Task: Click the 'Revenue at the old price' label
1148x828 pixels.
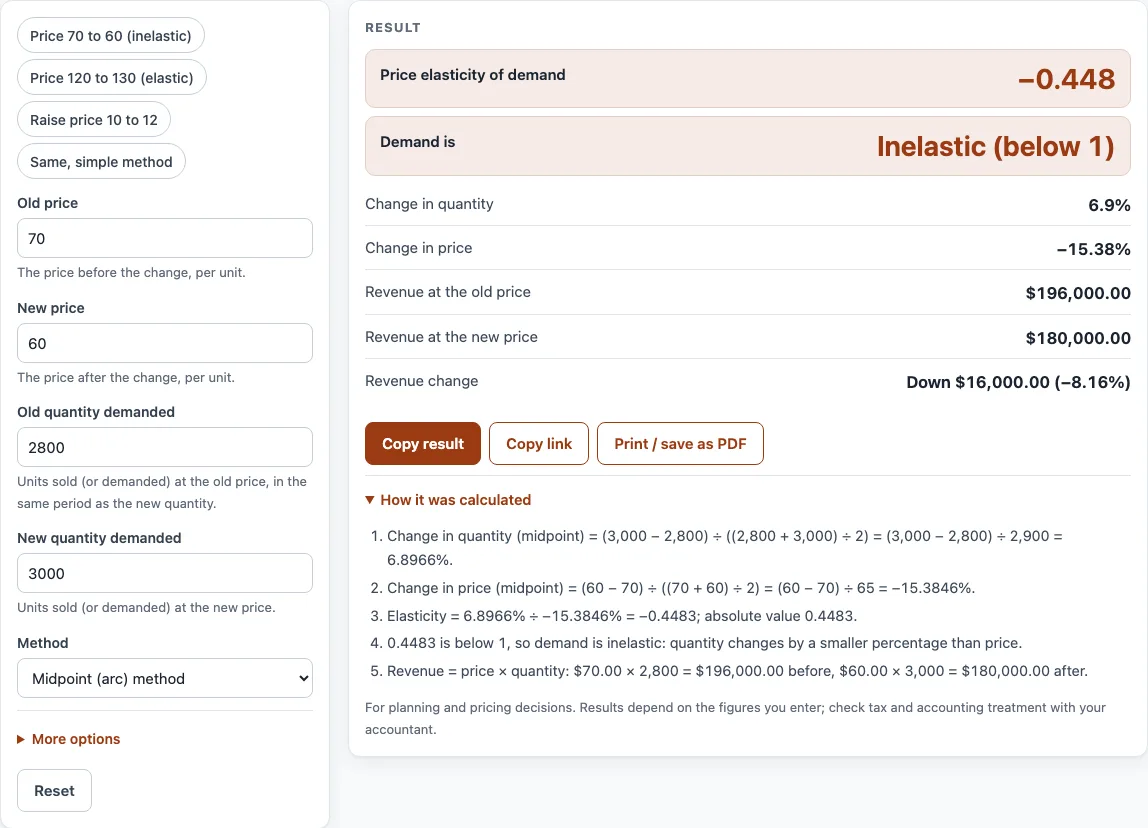Action: point(448,291)
